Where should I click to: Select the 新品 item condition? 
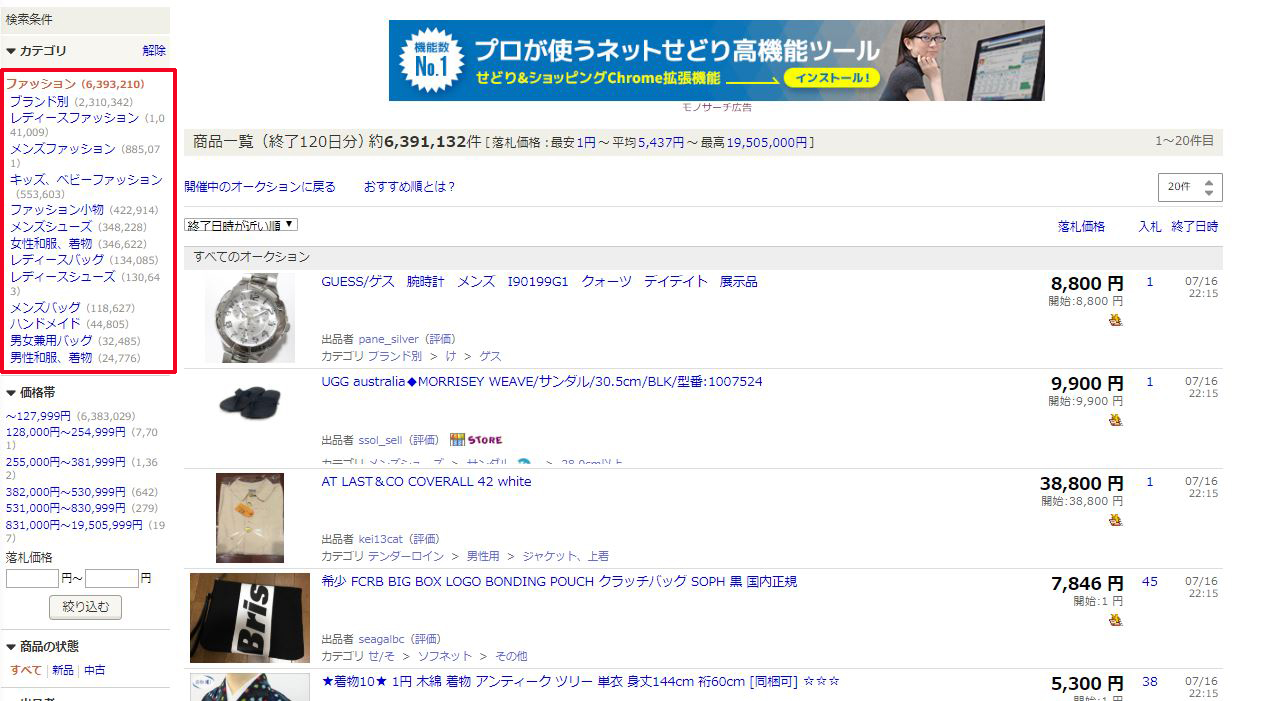pos(63,670)
